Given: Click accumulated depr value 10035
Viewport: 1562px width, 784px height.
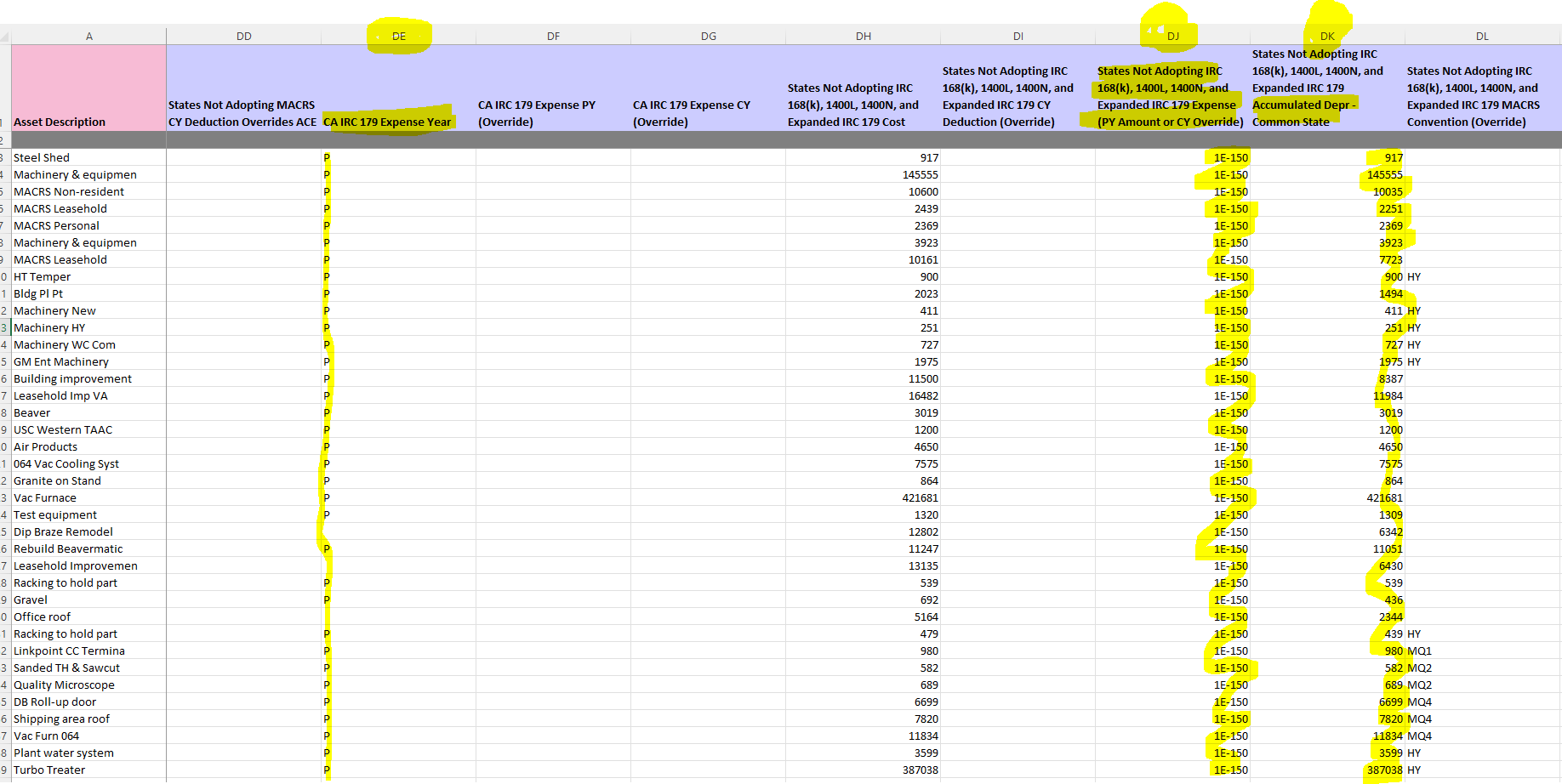Looking at the screenshot, I should pyautogui.click(x=1327, y=191).
